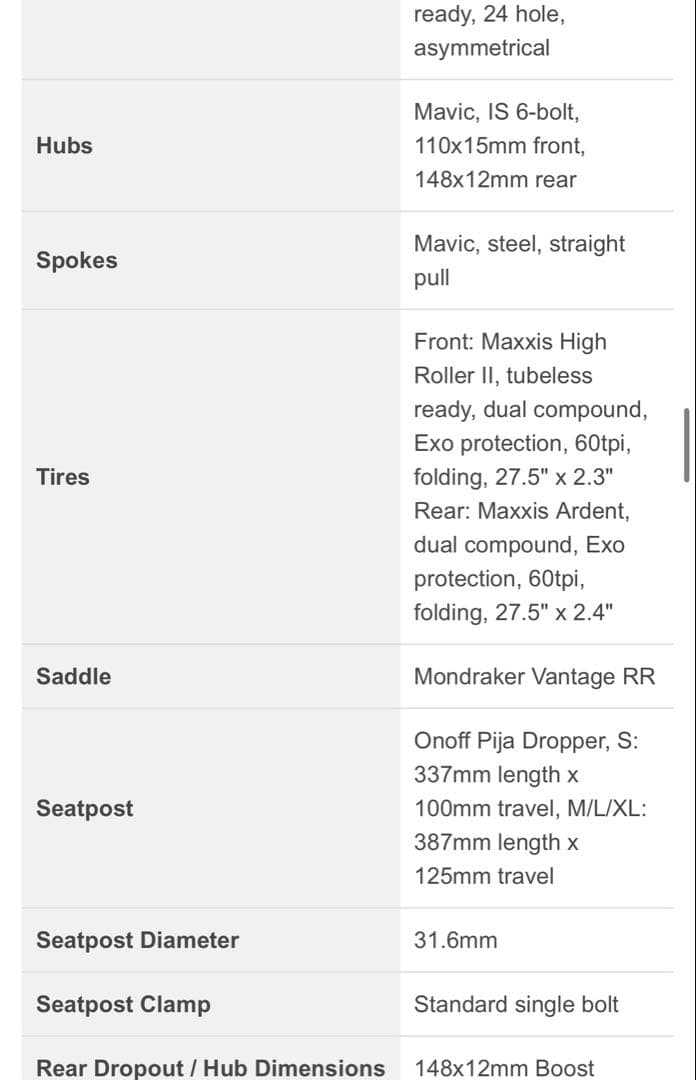This screenshot has height=1080, width=696.
Task: Click the Spokes row label
Action: click(76, 260)
